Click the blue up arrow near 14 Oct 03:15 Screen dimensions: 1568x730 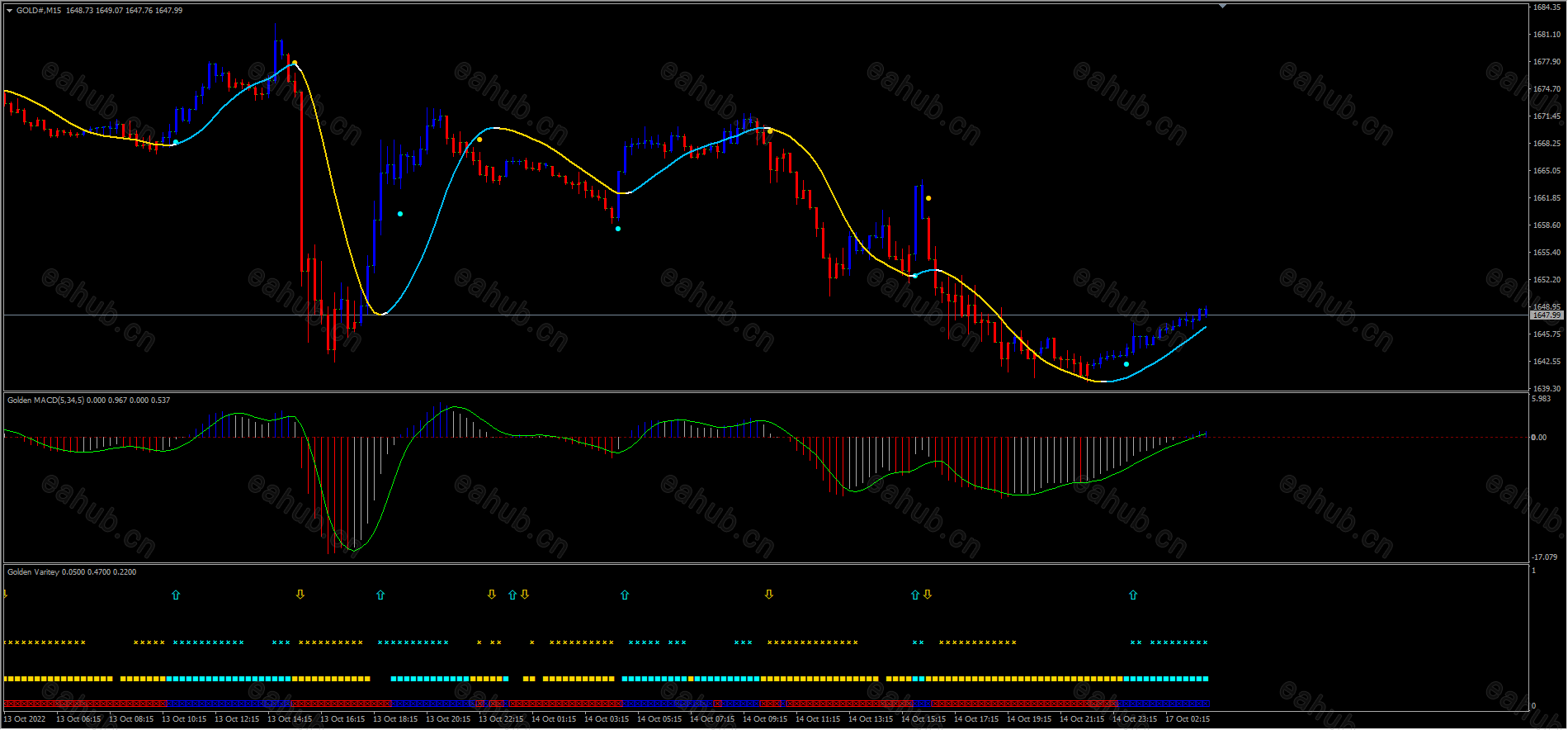coord(625,595)
